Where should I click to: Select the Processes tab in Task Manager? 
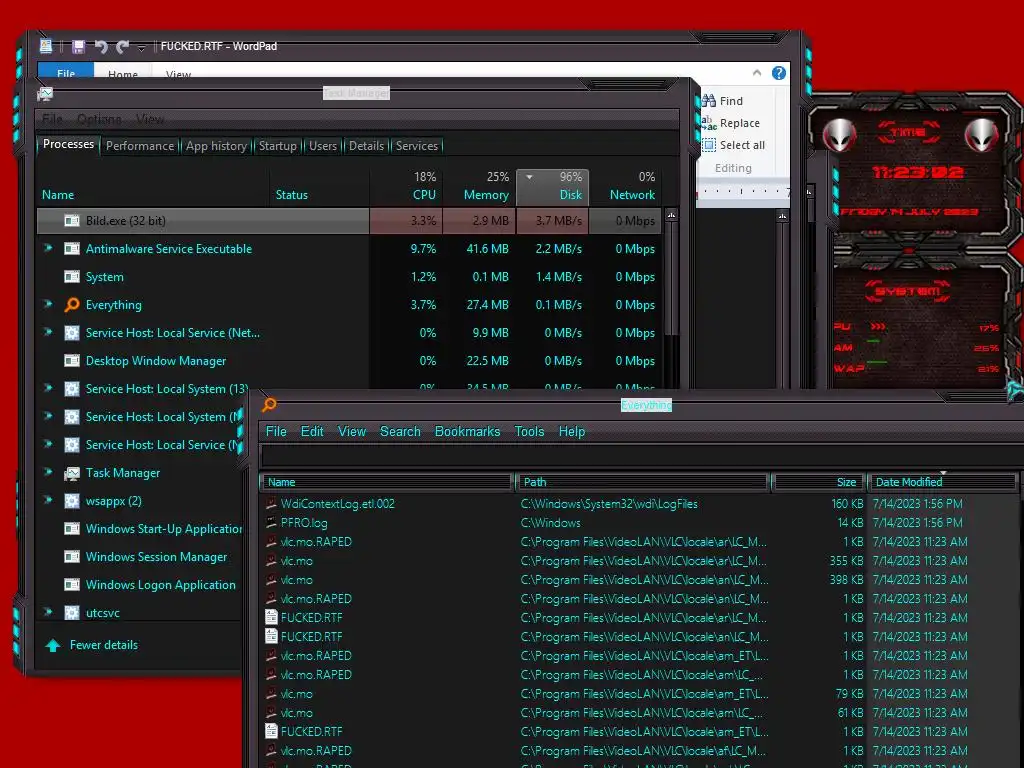click(69, 144)
